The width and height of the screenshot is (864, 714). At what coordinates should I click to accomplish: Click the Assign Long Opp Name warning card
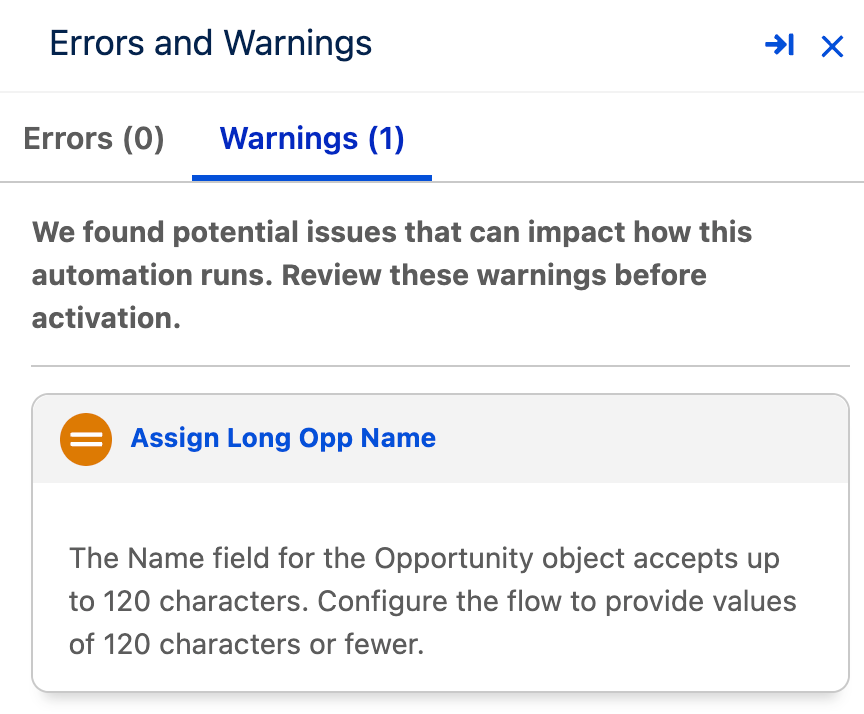[440, 543]
